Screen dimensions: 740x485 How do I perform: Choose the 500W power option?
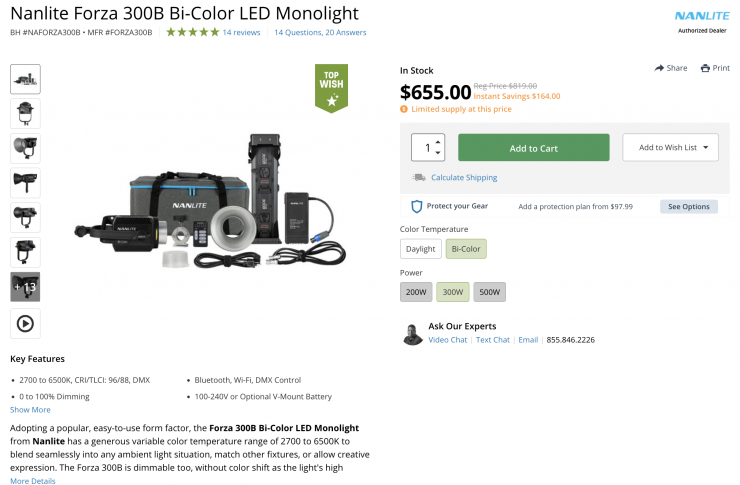click(489, 292)
